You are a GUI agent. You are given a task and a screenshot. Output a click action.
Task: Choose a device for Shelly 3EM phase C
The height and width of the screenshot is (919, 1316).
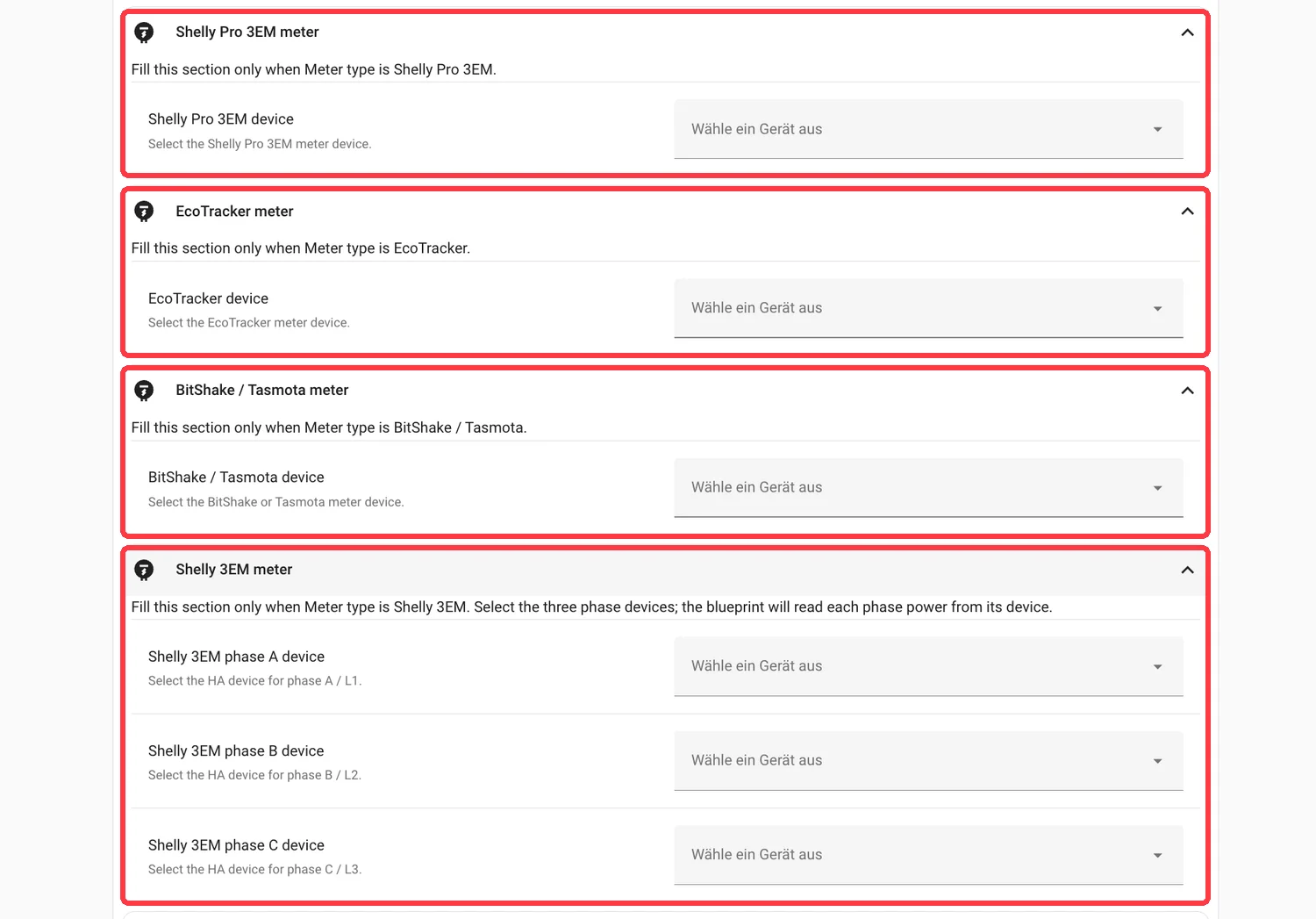(x=928, y=855)
